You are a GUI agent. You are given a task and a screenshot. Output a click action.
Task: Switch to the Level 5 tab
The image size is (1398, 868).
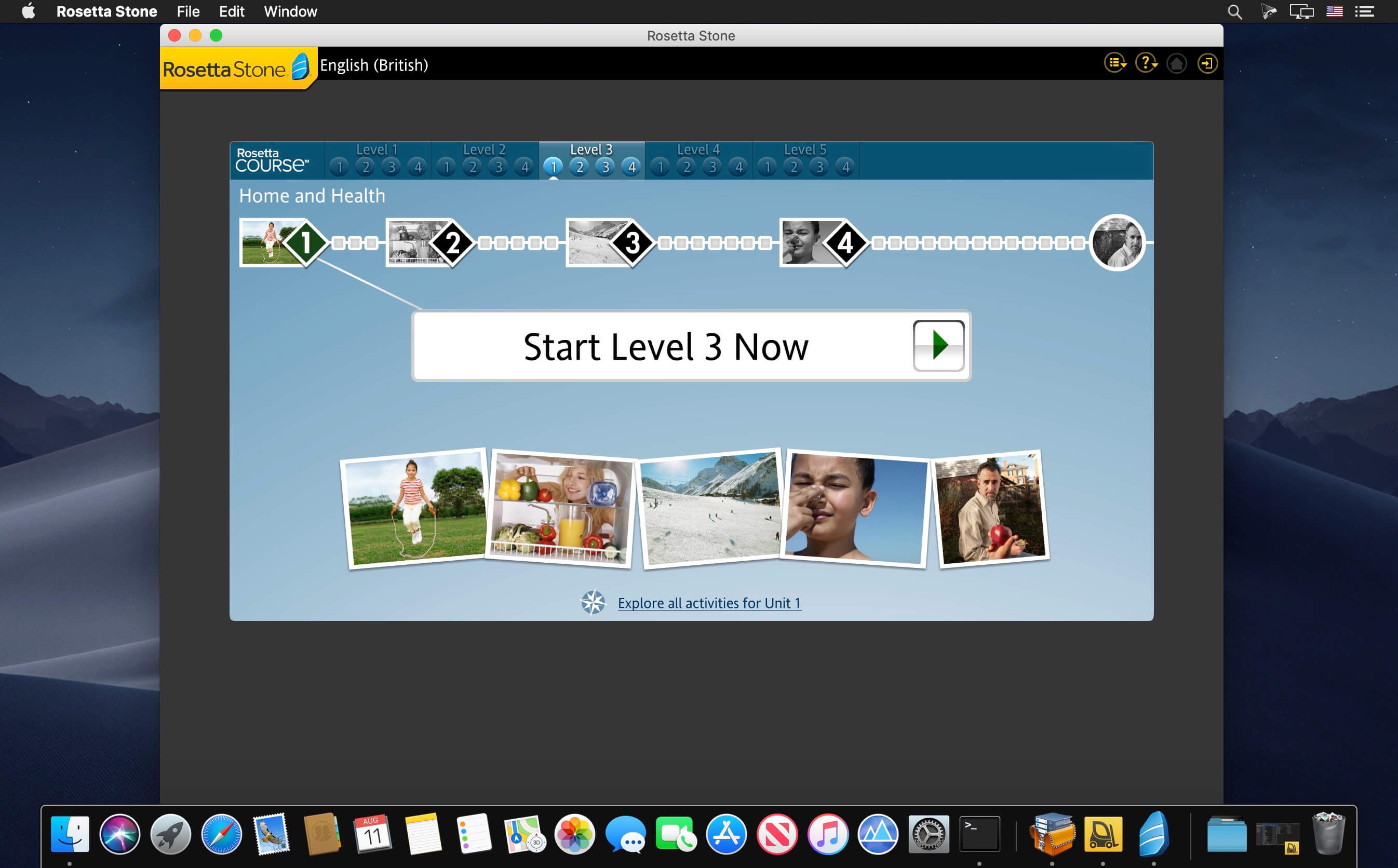click(805, 150)
